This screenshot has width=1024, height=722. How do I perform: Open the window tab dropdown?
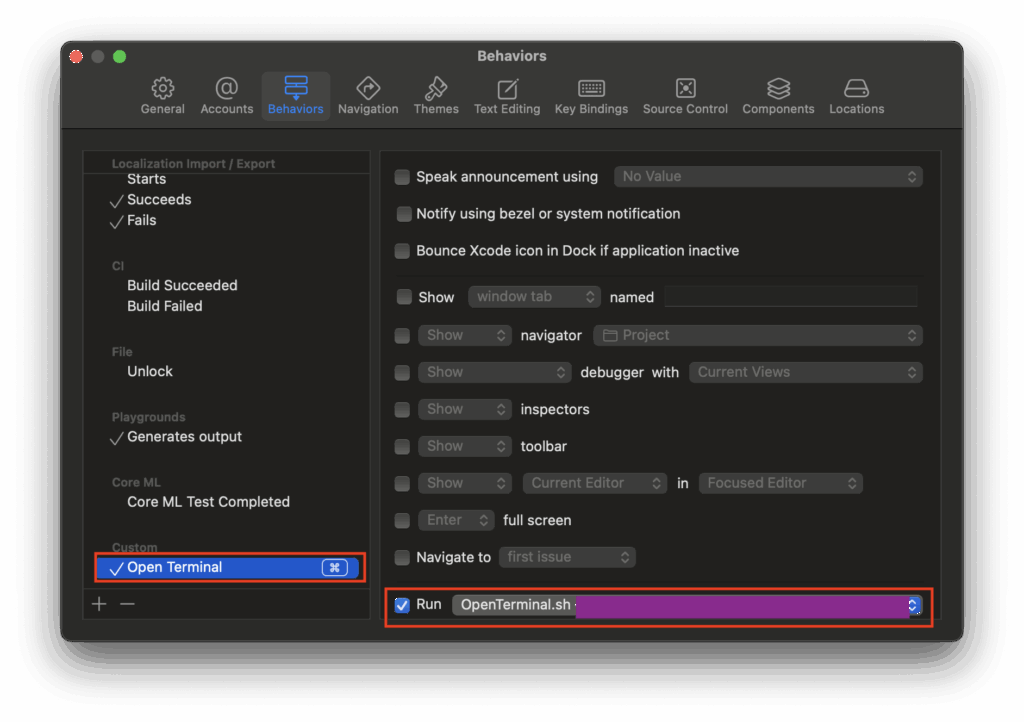coord(534,296)
